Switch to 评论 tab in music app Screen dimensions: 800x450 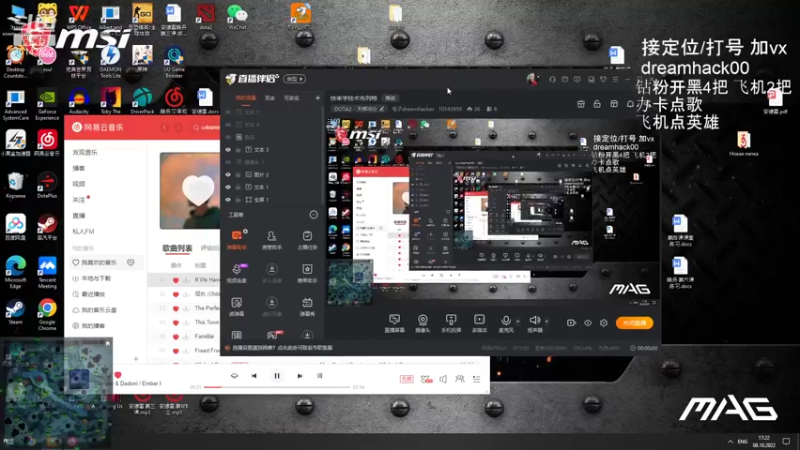pyautogui.click(x=210, y=248)
